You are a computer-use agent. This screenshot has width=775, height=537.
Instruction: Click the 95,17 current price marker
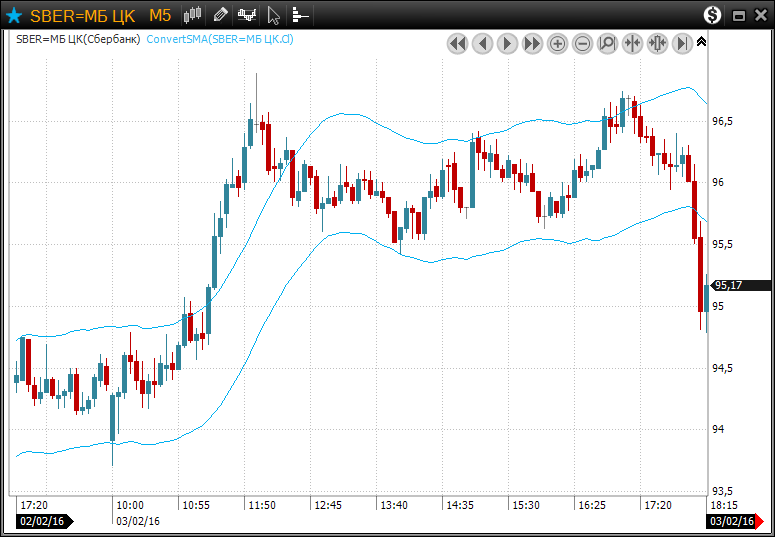click(x=729, y=286)
